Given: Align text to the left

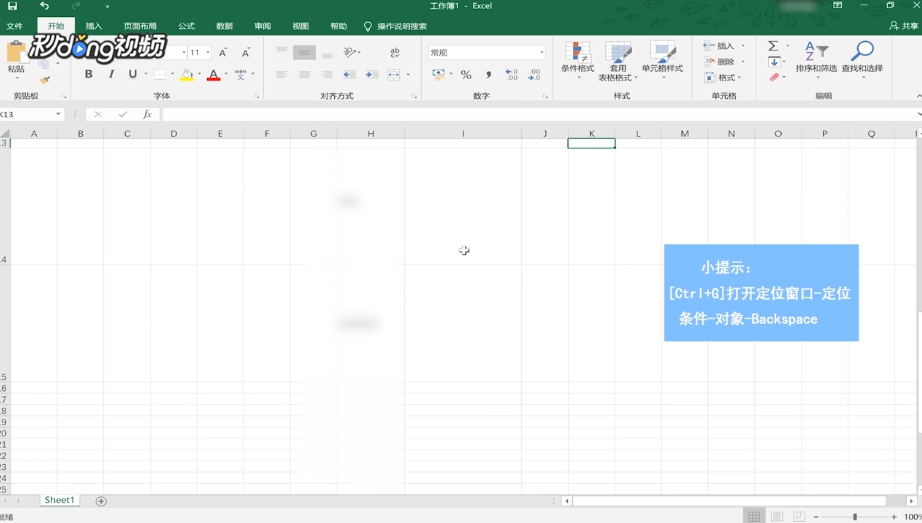Looking at the screenshot, I should [x=282, y=74].
